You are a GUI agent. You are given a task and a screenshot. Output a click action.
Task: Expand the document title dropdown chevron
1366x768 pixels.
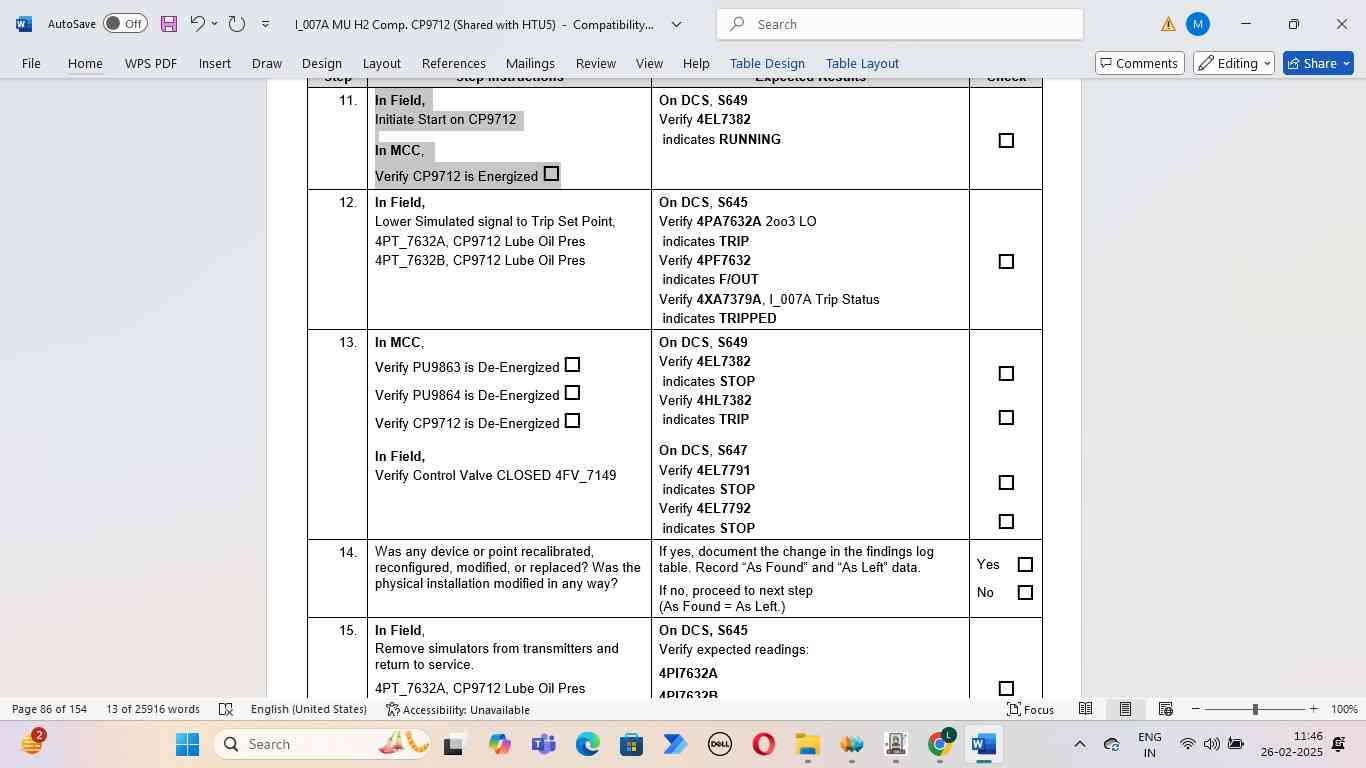(x=677, y=24)
